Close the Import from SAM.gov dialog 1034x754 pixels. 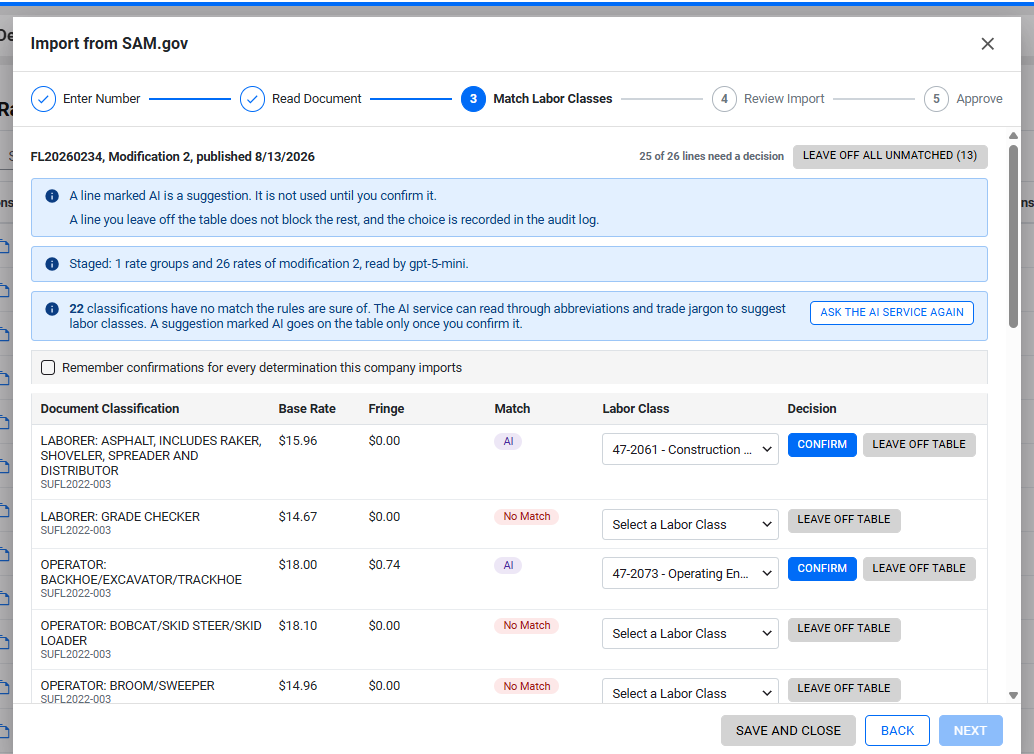(x=987, y=44)
